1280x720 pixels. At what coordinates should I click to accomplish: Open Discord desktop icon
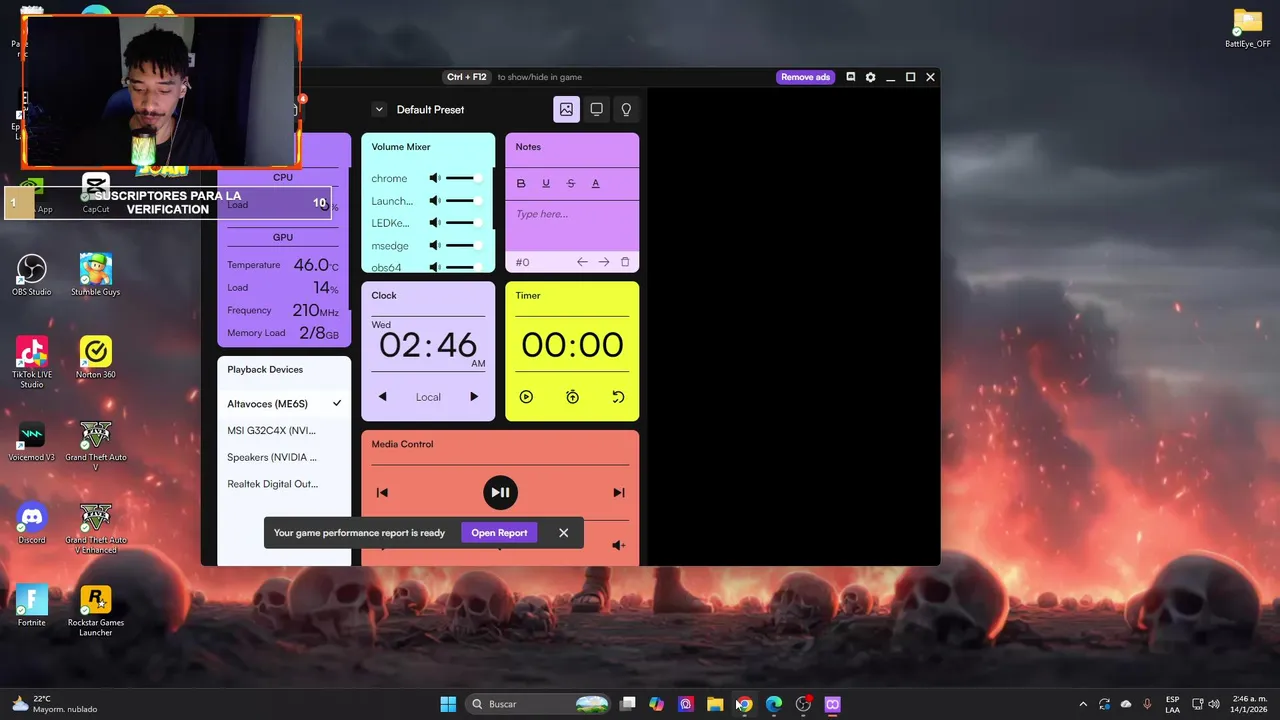(32, 522)
